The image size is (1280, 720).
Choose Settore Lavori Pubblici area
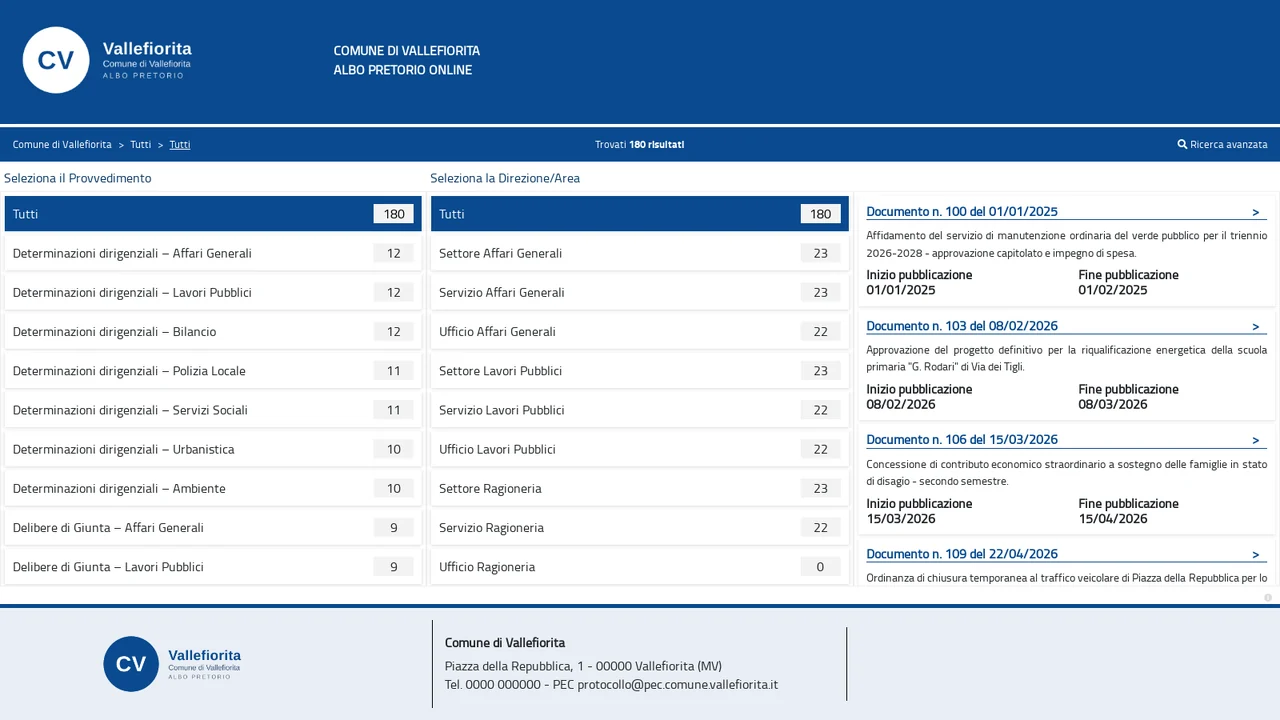(x=640, y=371)
